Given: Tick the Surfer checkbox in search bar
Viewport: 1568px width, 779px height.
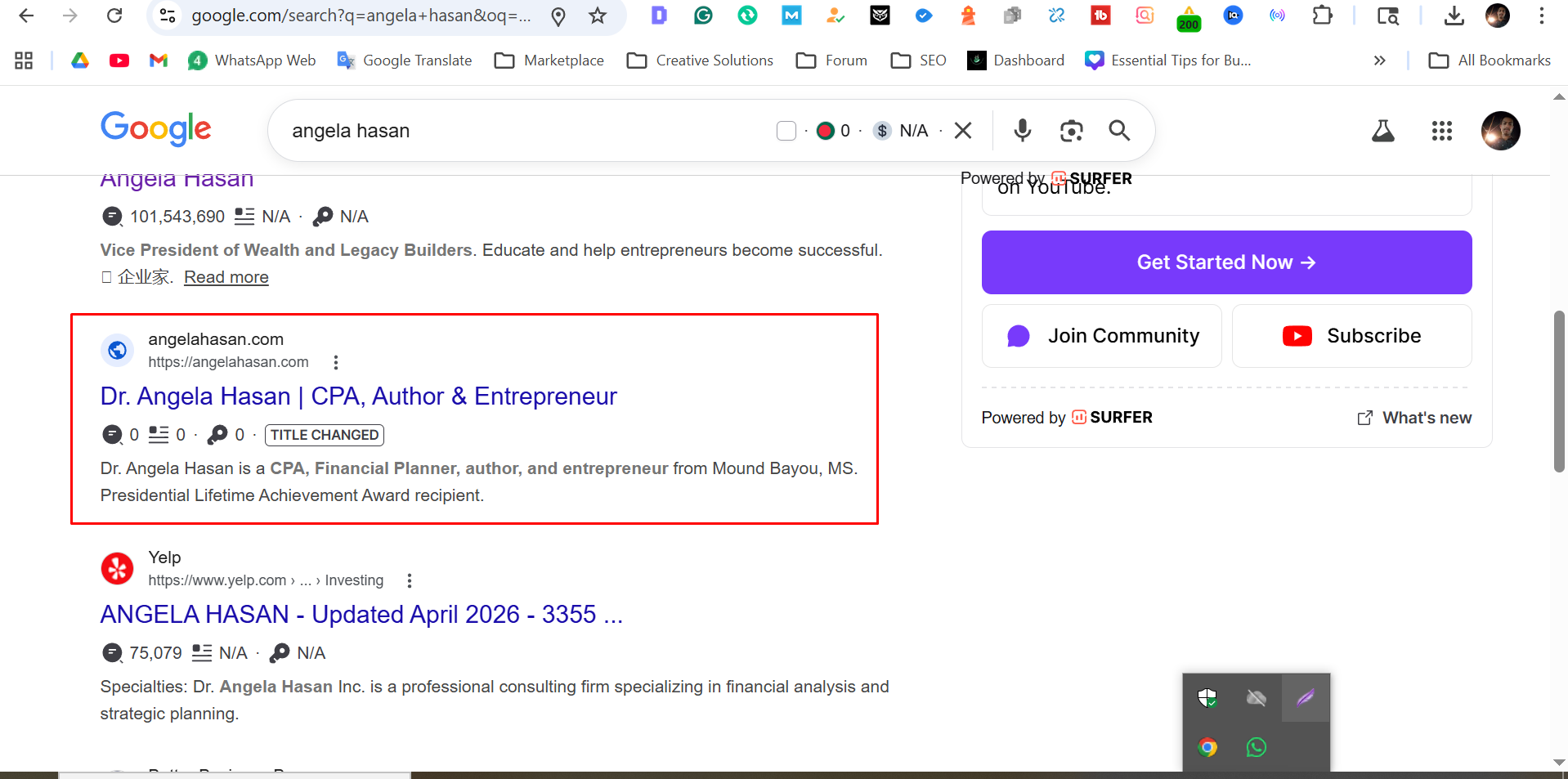Looking at the screenshot, I should coord(786,131).
